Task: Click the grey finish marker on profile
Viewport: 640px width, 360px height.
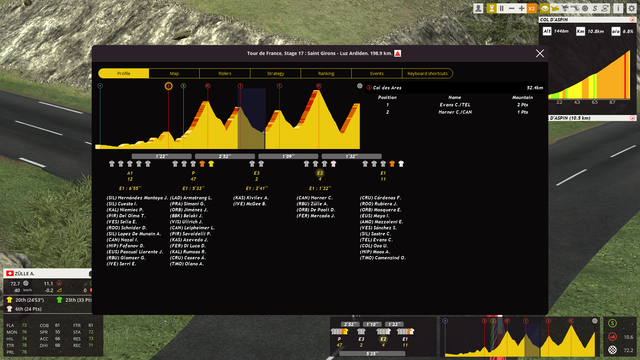Action: coord(360,86)
